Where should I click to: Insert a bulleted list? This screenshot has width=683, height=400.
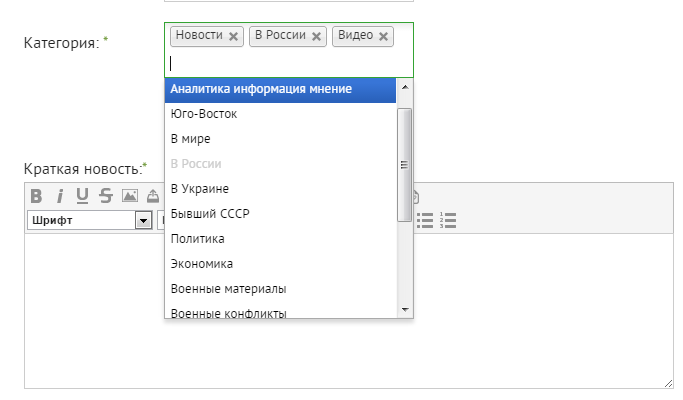tap(425, 220)
